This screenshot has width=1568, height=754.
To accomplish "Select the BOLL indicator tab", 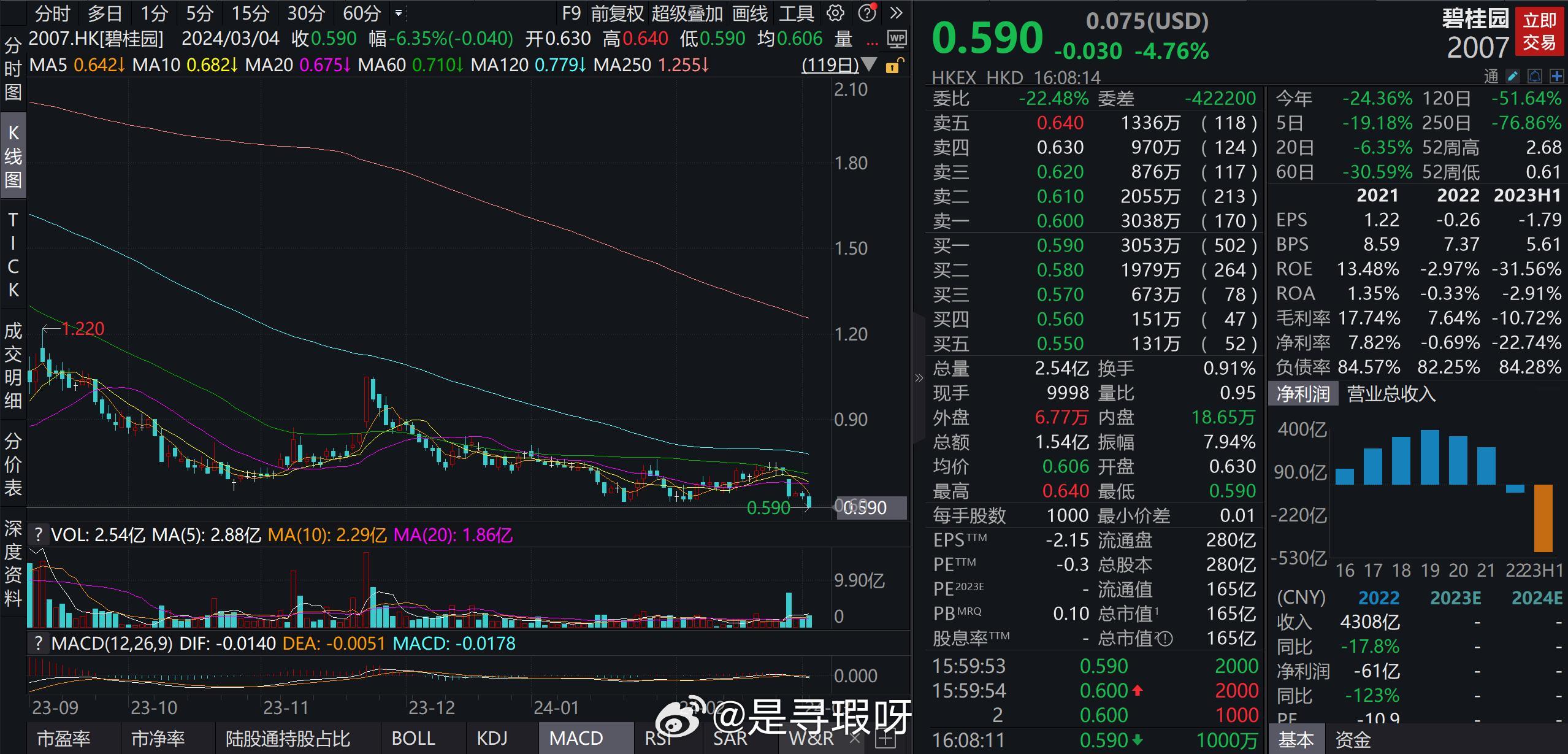I will pyautogui.click(x=413, y=739).
